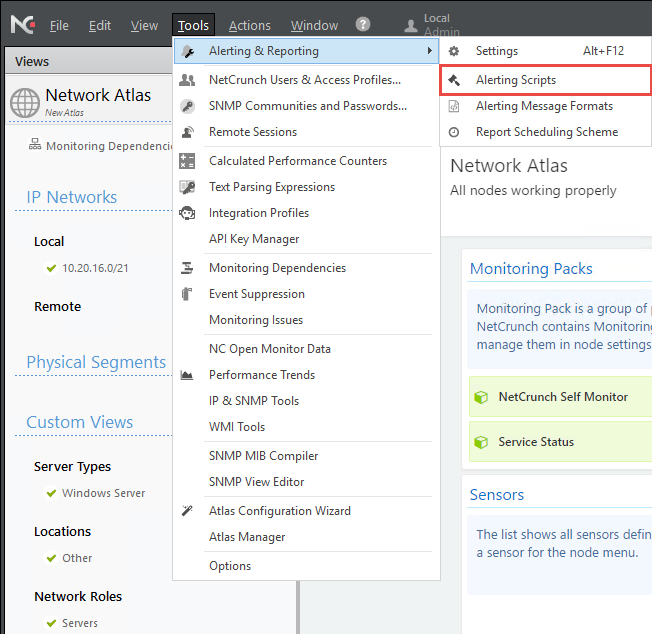The width and height of the screenshot is (652, 634).
Task: Open the Actions menu
Action: pos(249,25)
